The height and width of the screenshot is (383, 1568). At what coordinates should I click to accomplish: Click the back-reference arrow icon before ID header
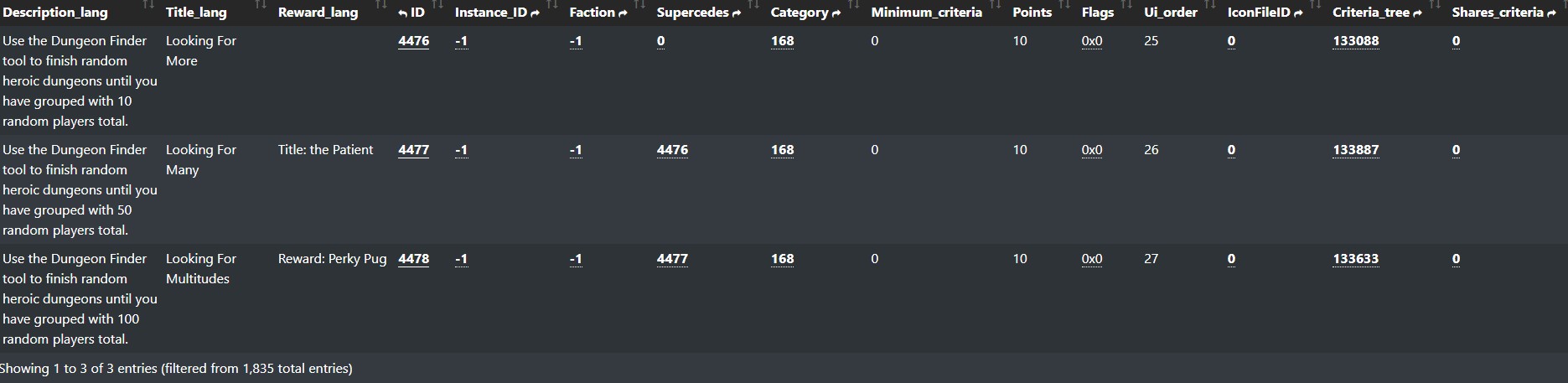coord(402,13)
